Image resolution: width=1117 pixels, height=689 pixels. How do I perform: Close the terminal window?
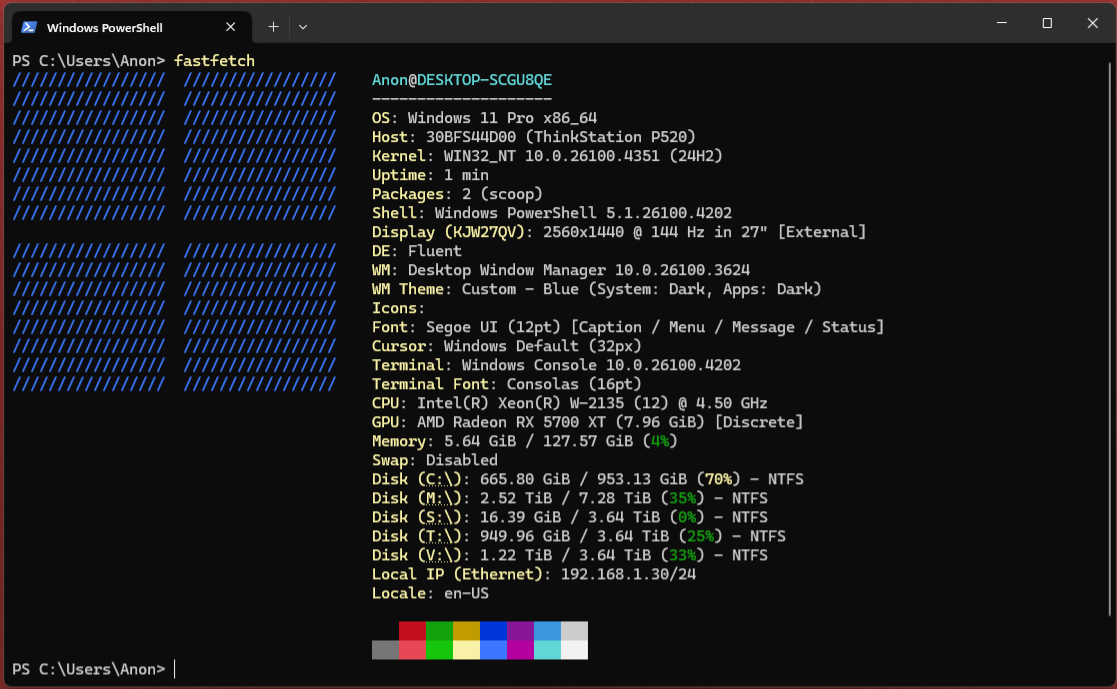click(x=1092, y=23)
